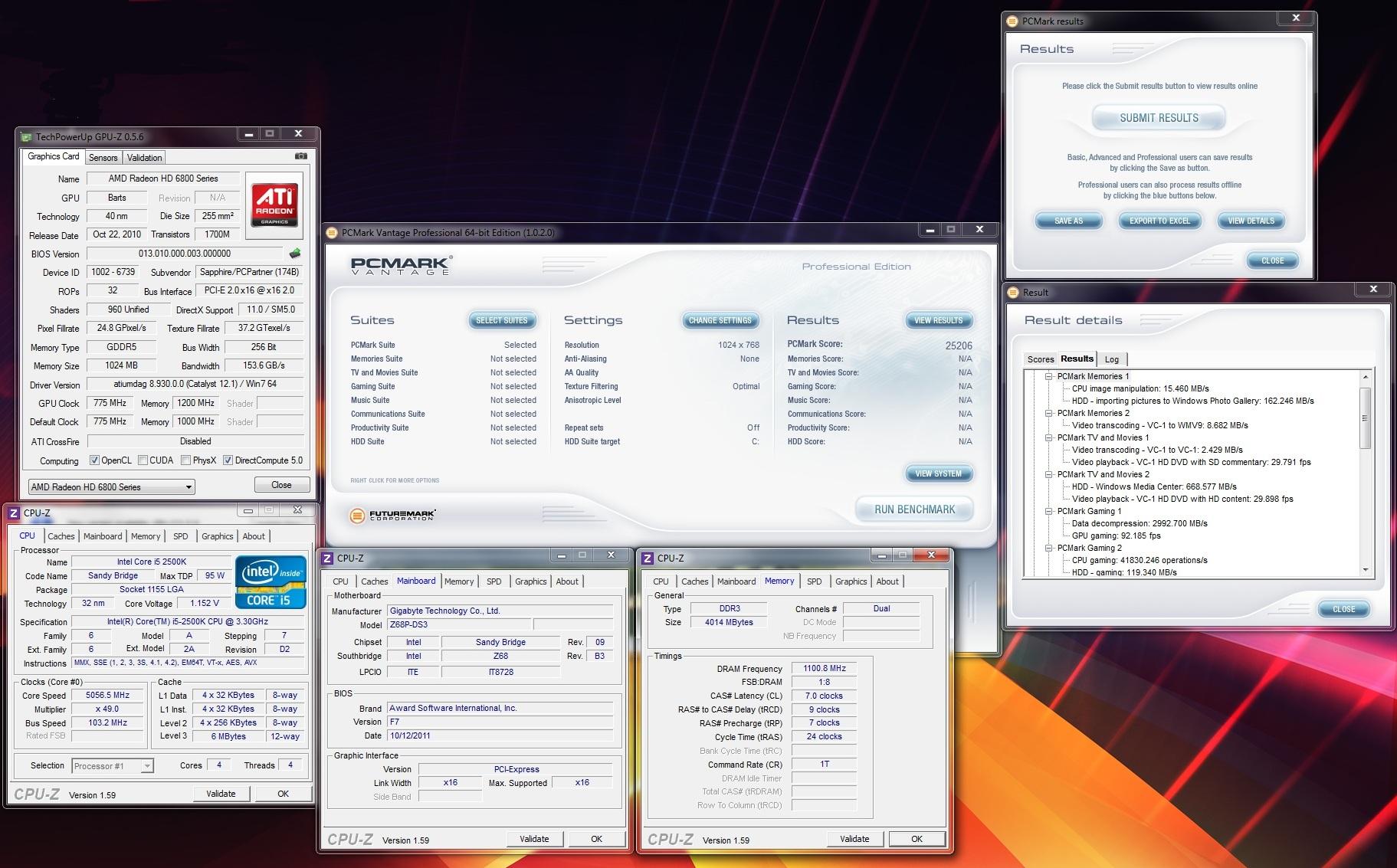This screenshot has width=1397, height=868.
Task: Click the PCMark results window title icon
Action: click(1012, 21)
